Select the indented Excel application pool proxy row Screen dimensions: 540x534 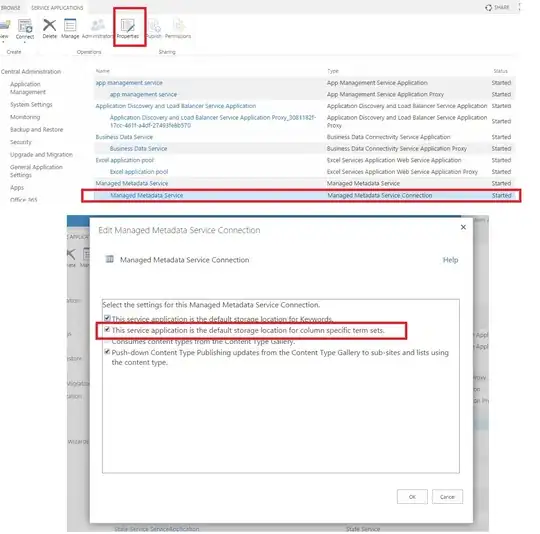139,171
